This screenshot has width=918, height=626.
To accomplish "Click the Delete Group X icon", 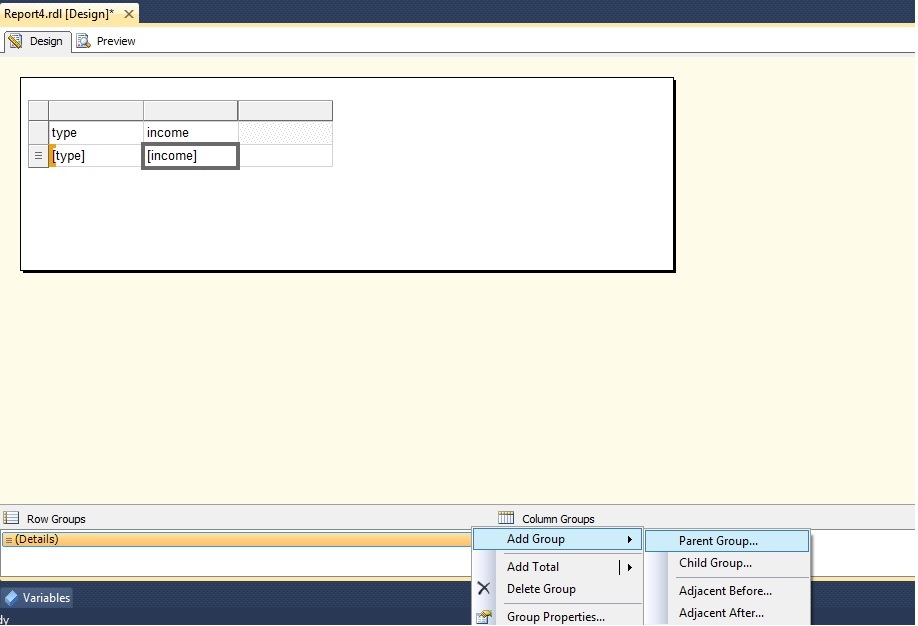I will coord(484,589).
